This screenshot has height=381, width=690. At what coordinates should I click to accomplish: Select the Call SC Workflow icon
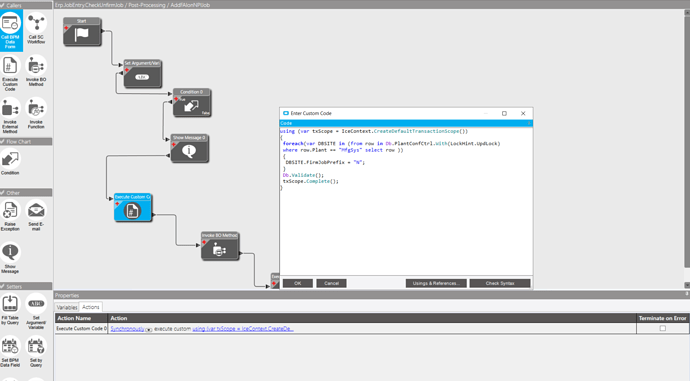pyautogui.click(x=36, y=29)
